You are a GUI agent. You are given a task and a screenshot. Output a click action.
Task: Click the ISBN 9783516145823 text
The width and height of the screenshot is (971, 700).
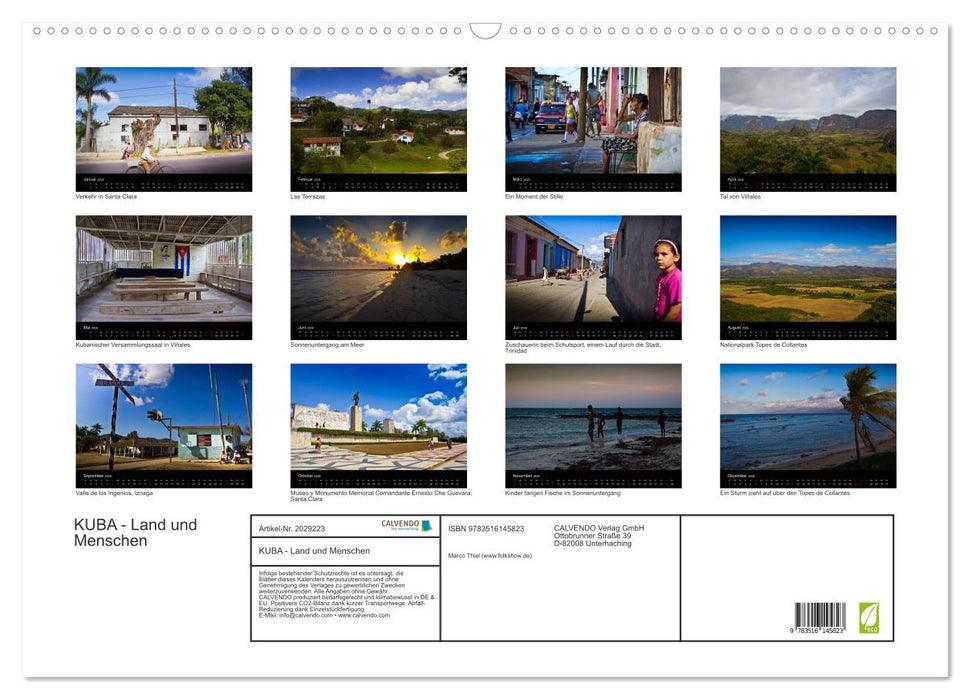click(x=486, y=528)
